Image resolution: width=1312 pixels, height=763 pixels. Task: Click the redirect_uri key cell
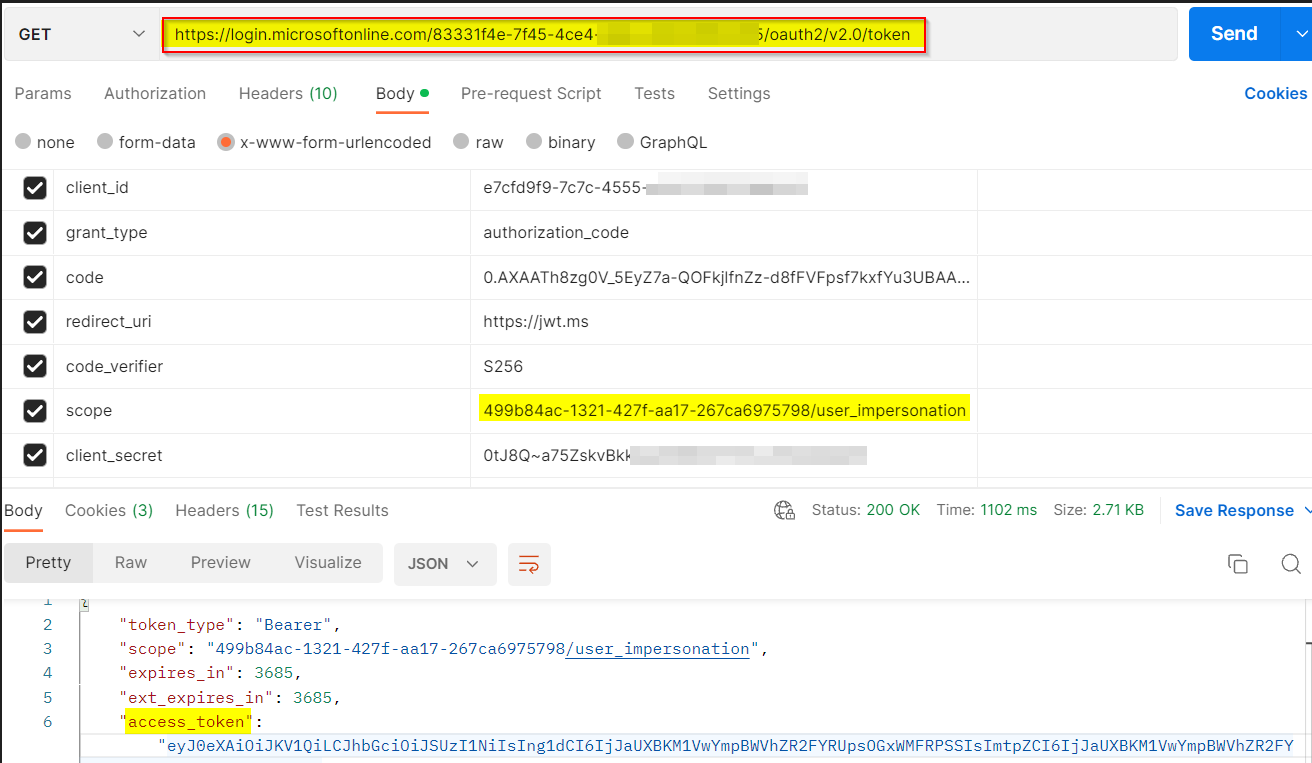262,322
